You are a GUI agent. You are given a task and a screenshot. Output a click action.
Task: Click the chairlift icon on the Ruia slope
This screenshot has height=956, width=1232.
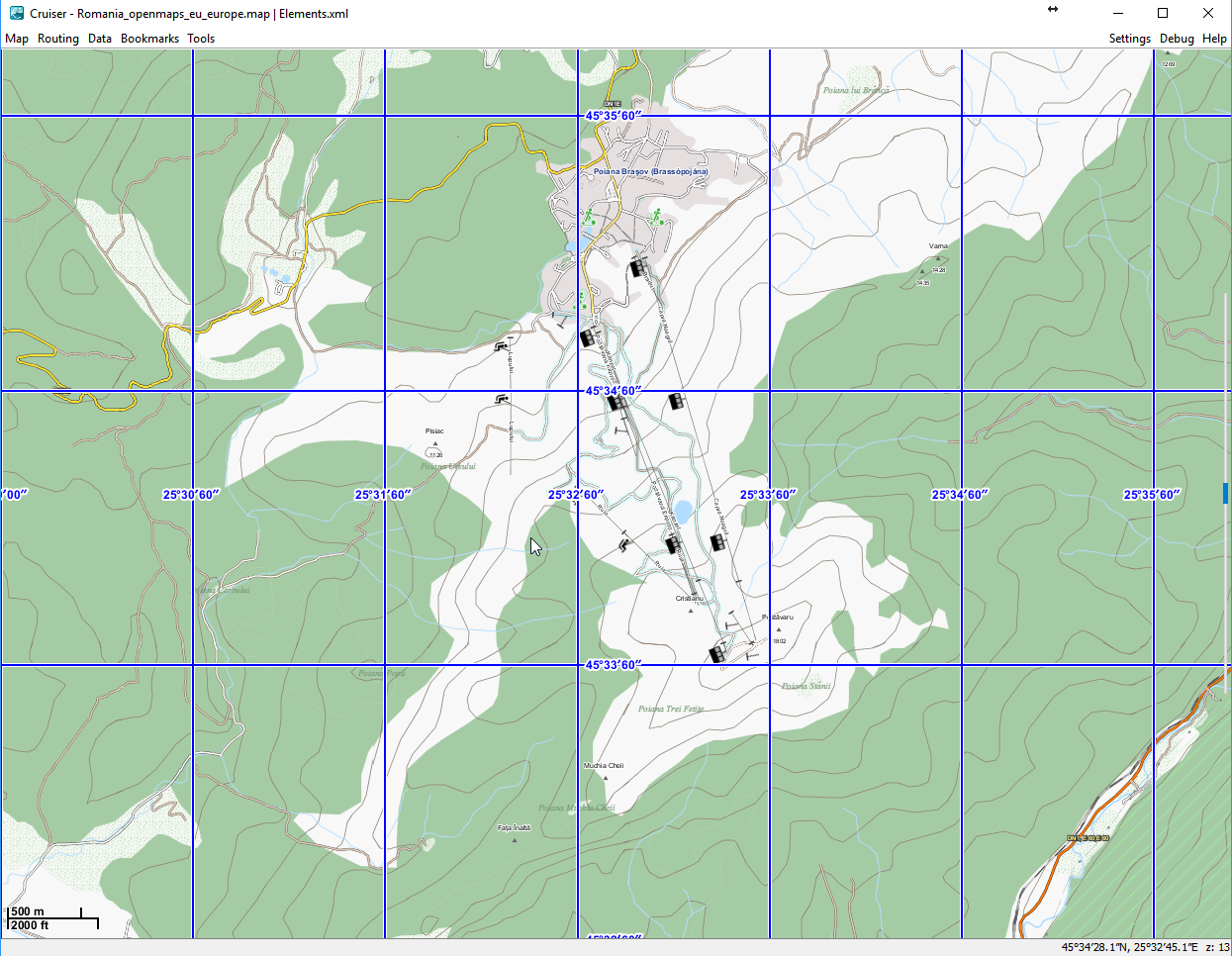[x=623, y=543]
